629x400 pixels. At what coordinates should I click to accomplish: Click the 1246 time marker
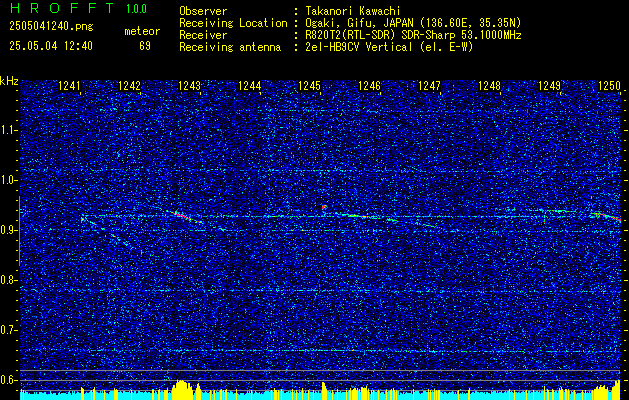(x=369, y=86)
